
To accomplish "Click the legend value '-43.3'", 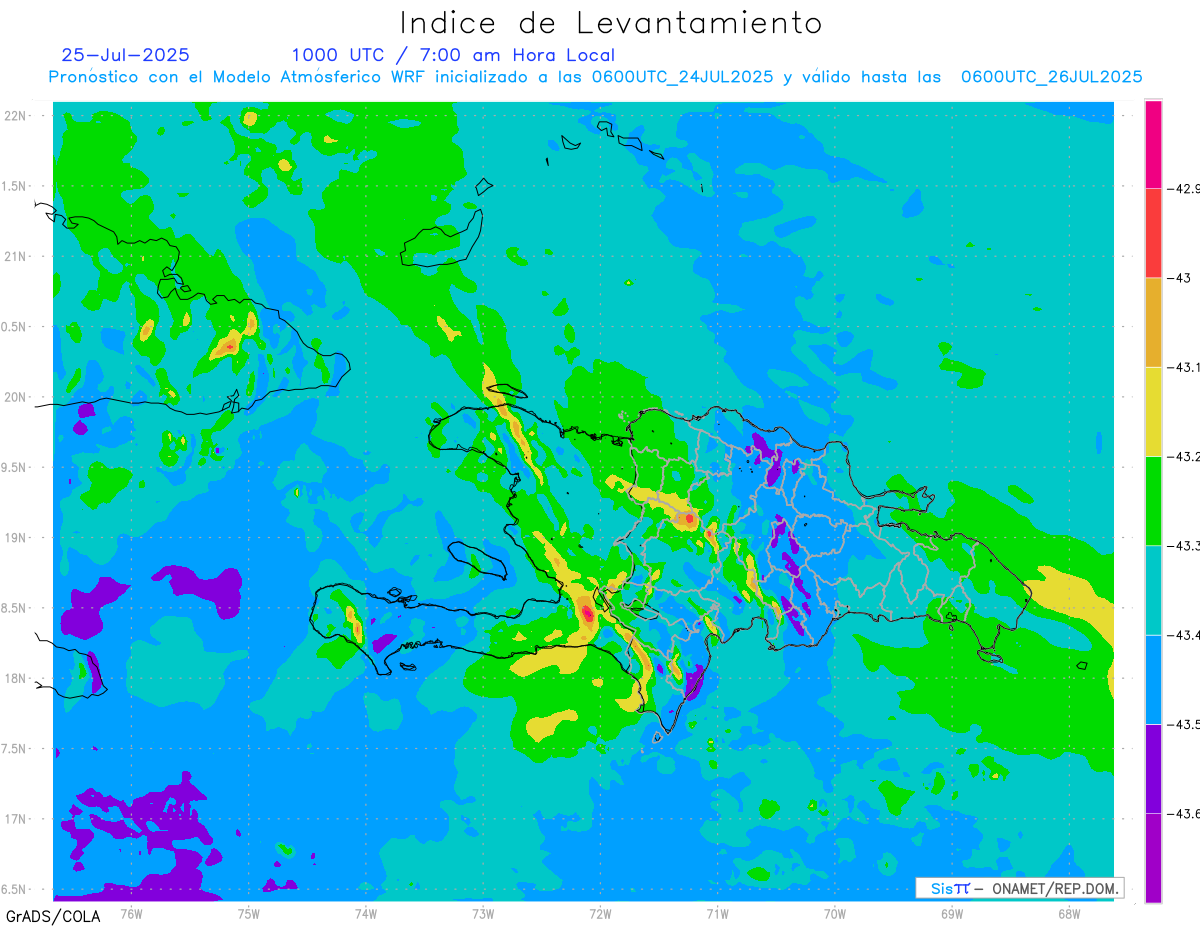I will coord(1184,545).
